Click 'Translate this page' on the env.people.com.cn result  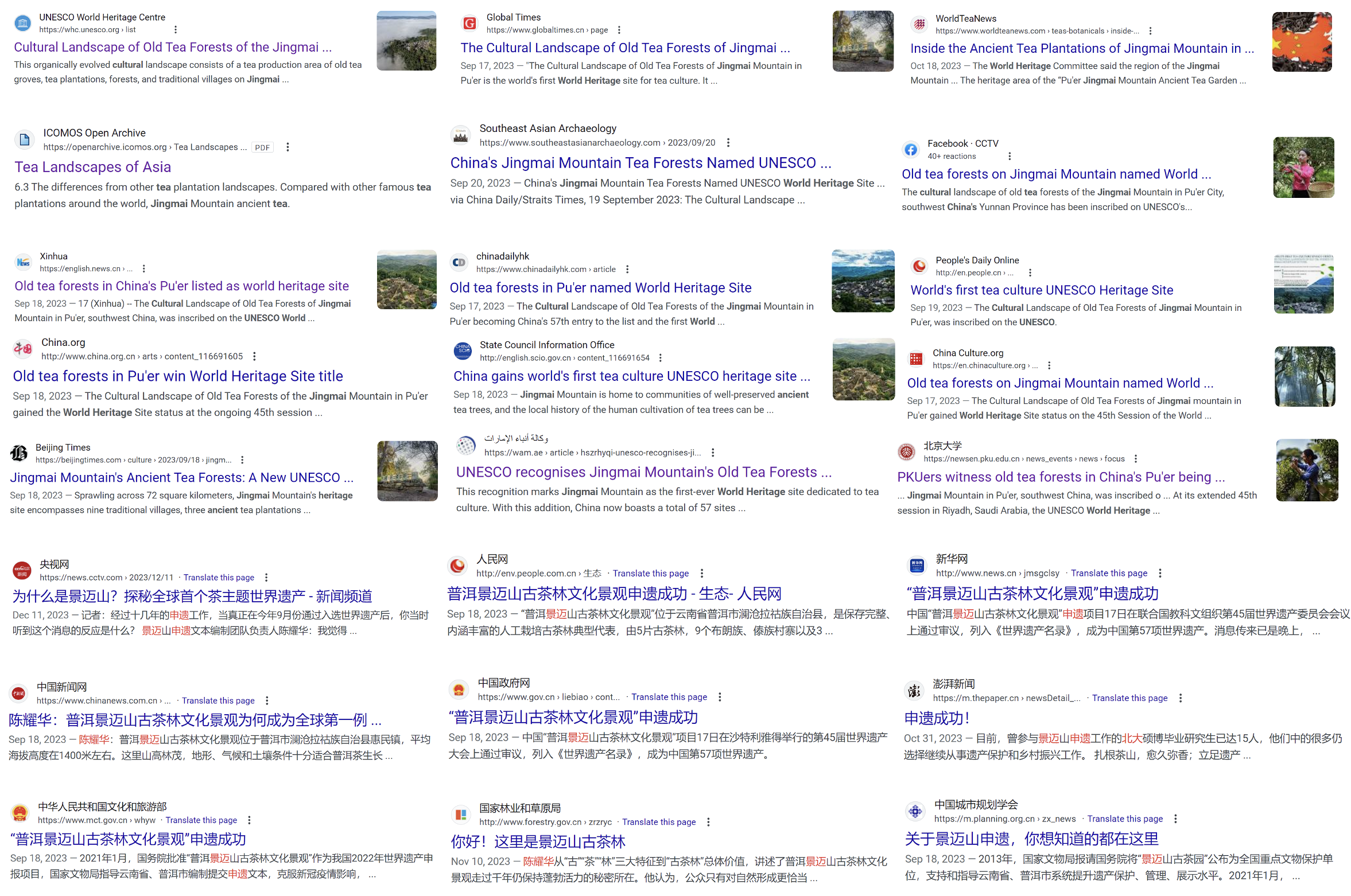tap(651, 574)
